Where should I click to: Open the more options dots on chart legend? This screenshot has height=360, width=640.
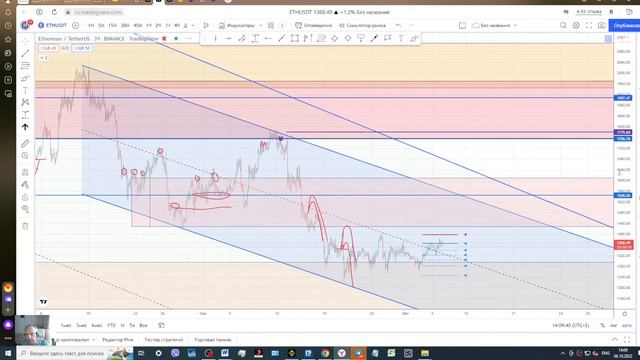click(188, 38)
